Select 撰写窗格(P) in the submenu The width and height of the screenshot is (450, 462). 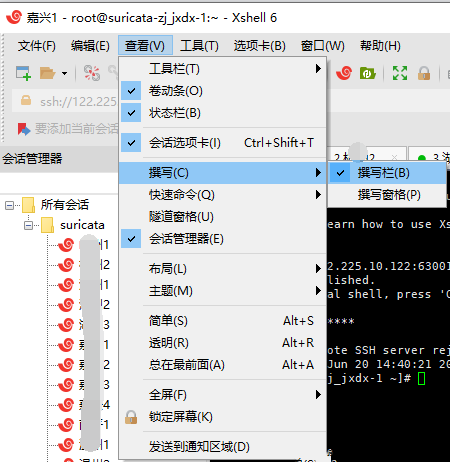point(387,195)
